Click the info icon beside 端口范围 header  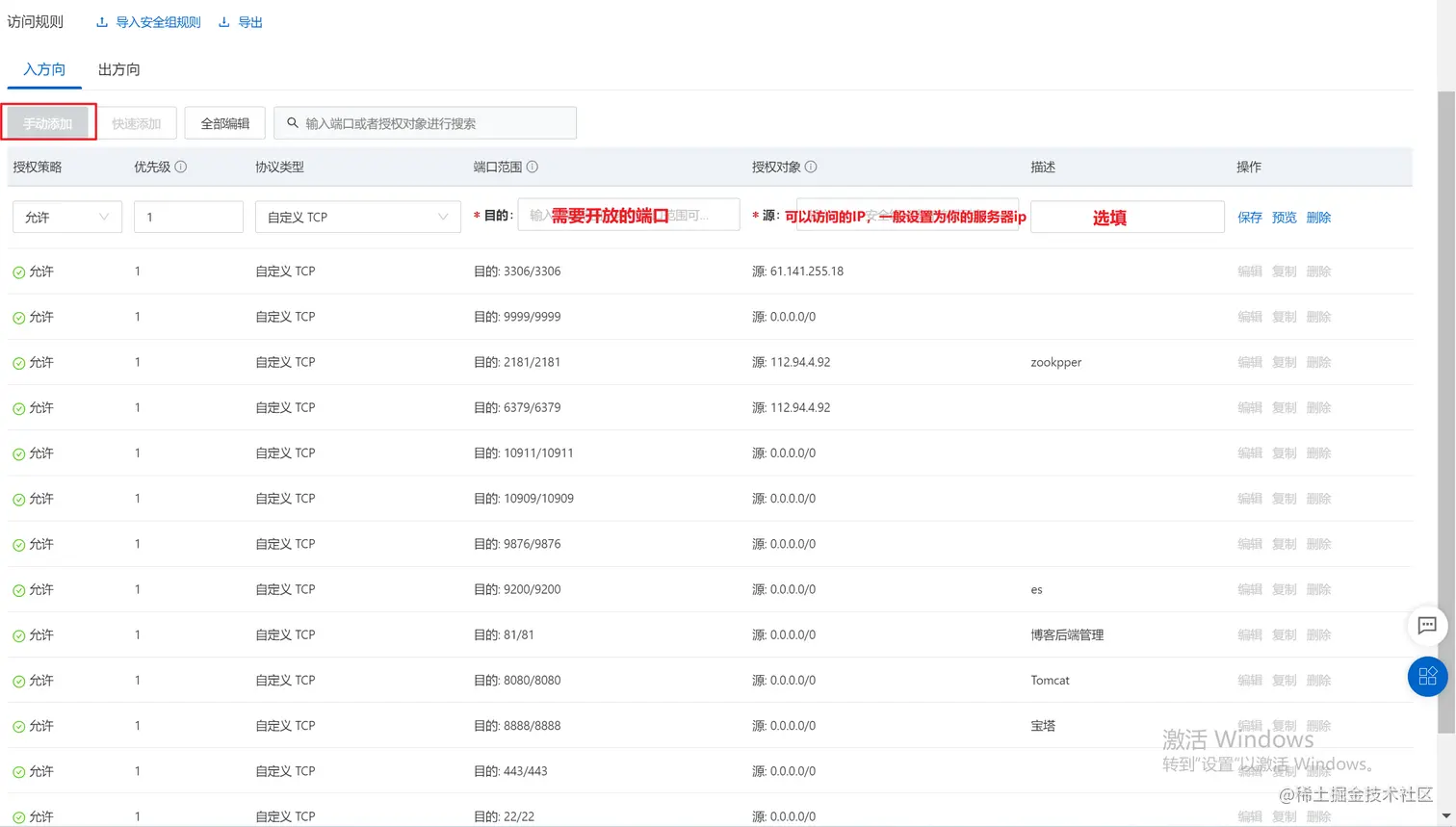click(x=533, y=167)
